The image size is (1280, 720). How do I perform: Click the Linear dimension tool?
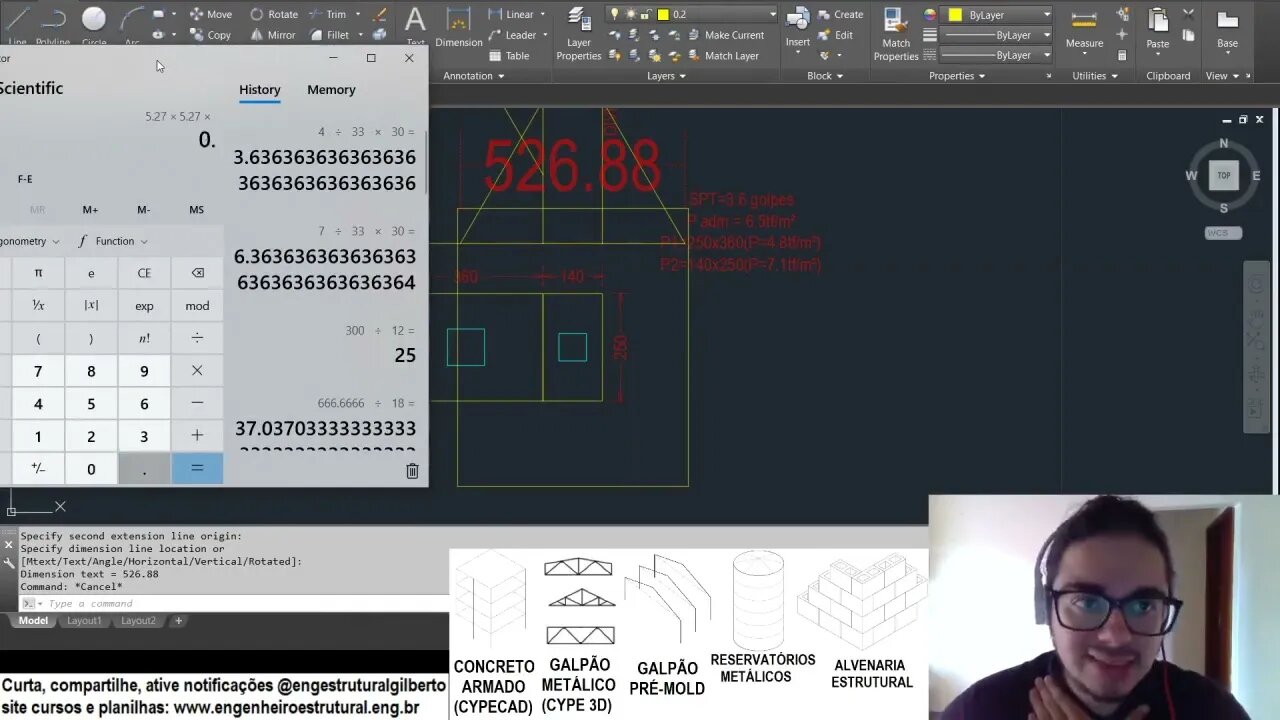(511, 14)
